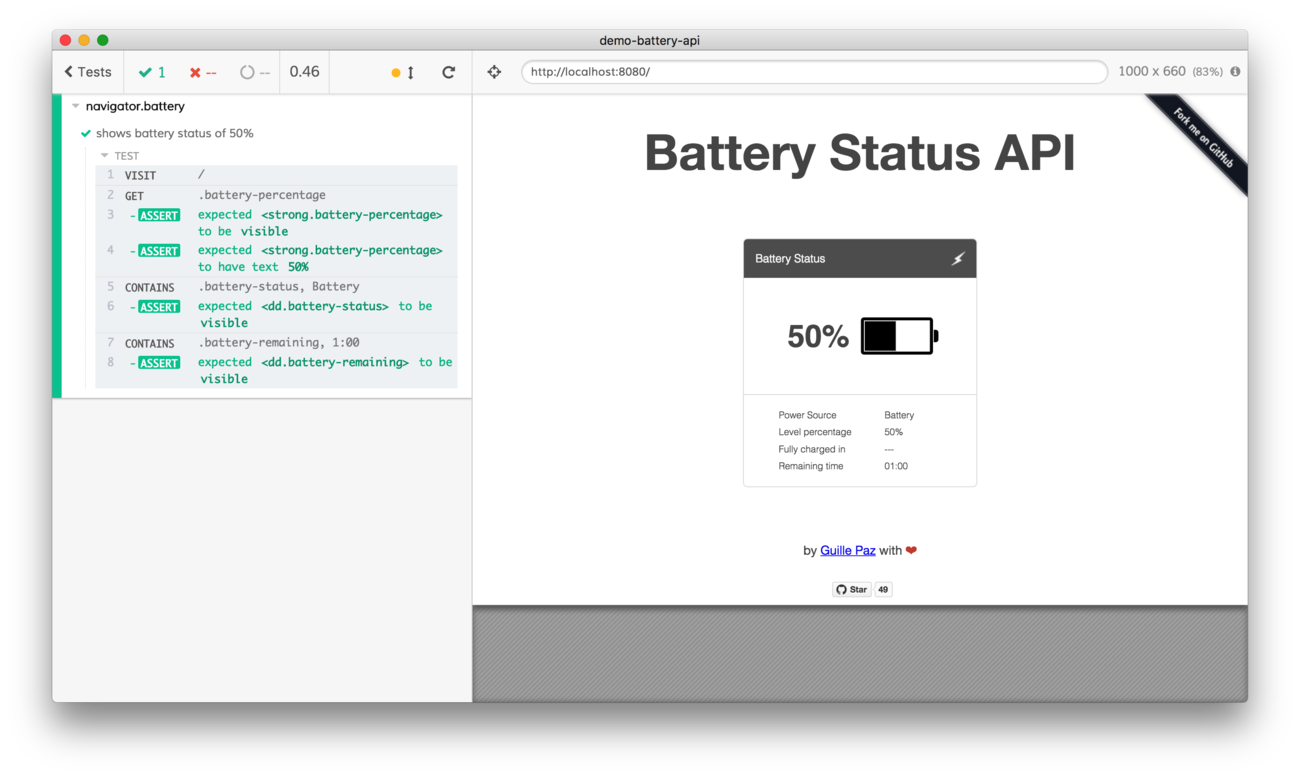Image resolution: width=1300 pixels, height=777 pixels.
Task: Click the 1000 x 660 viewport size
Action: 1152,72
